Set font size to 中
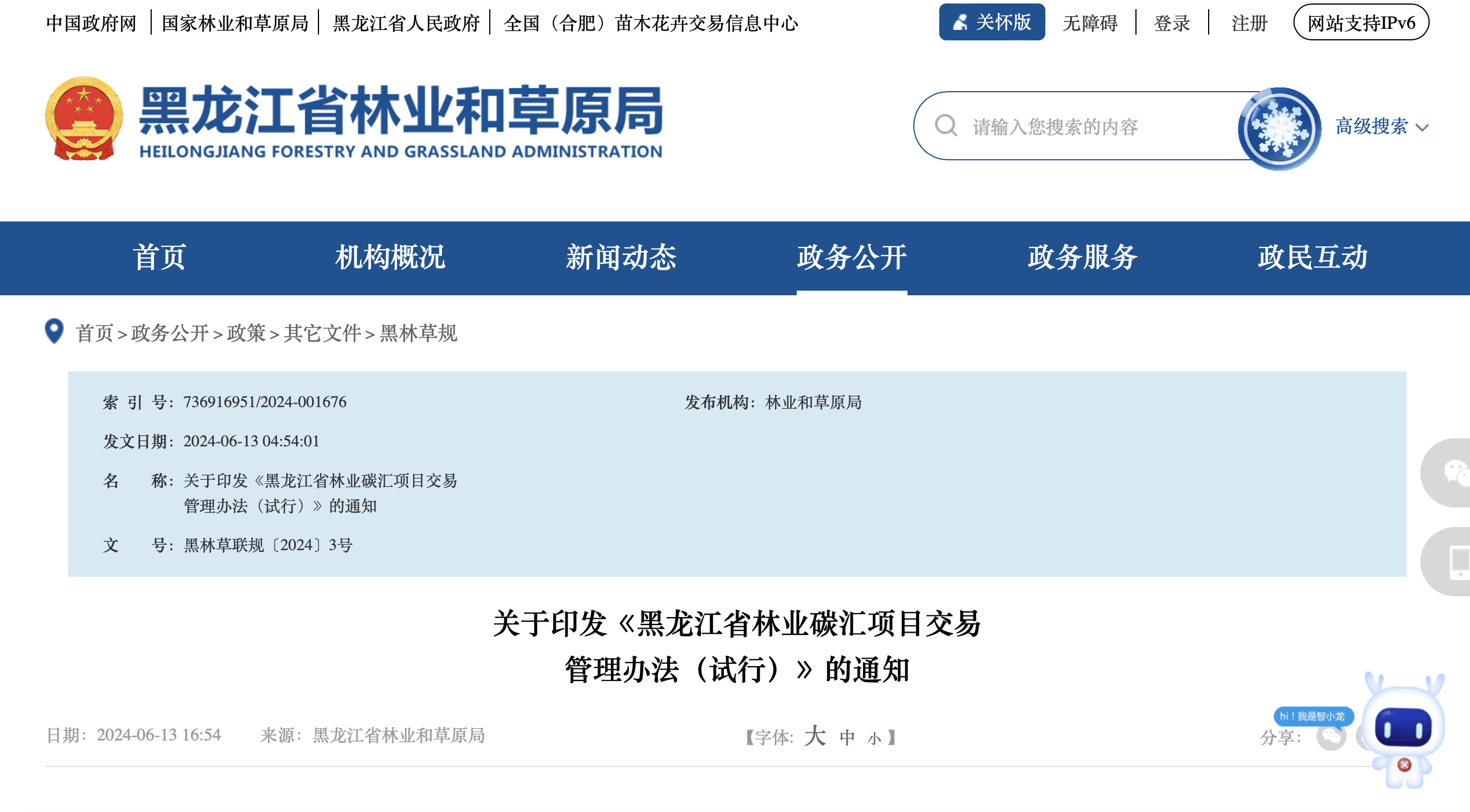Viewport: 1470px width, 812px height. (x=847, y=737)
